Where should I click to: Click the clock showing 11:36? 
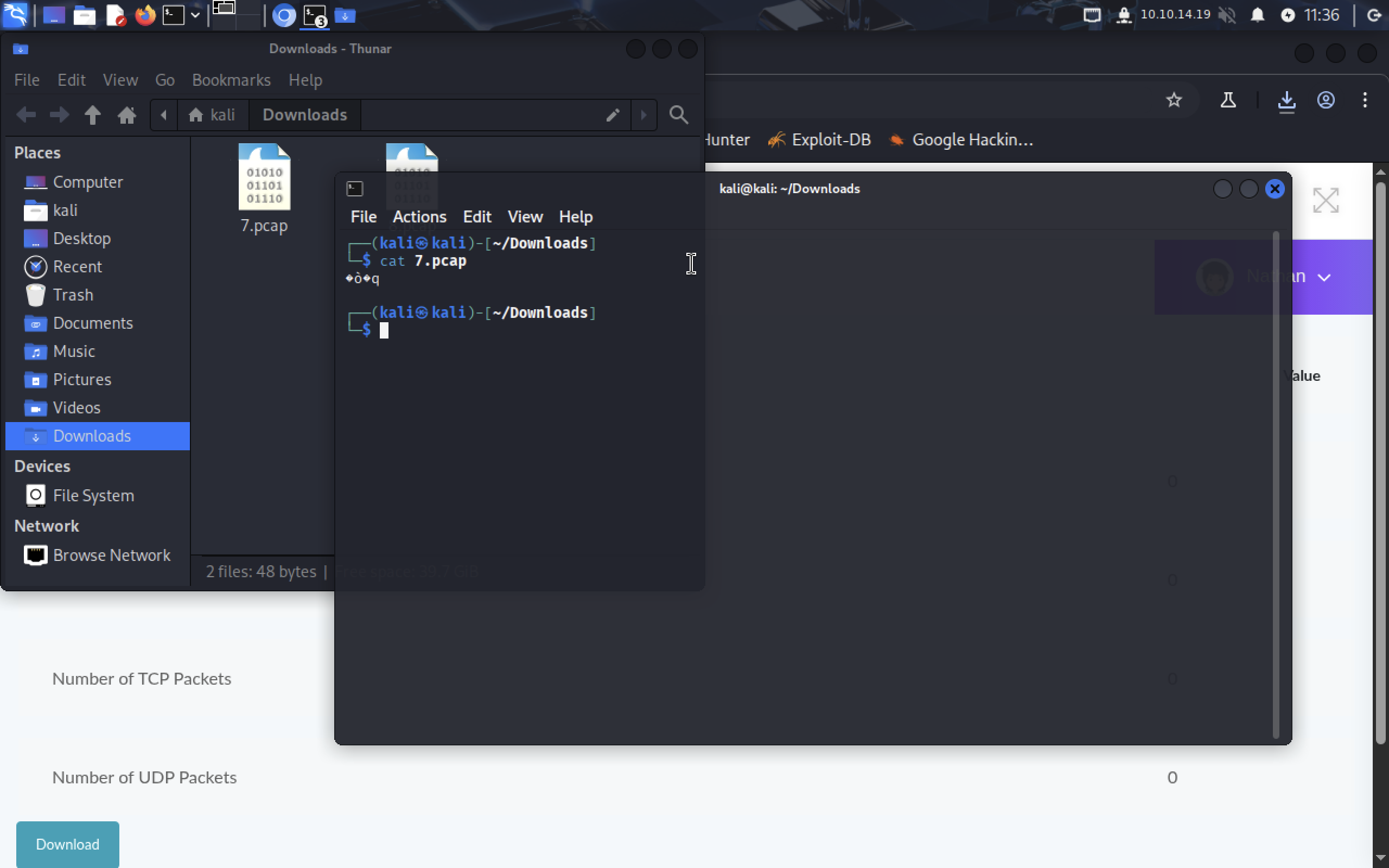pos(1321,15)
